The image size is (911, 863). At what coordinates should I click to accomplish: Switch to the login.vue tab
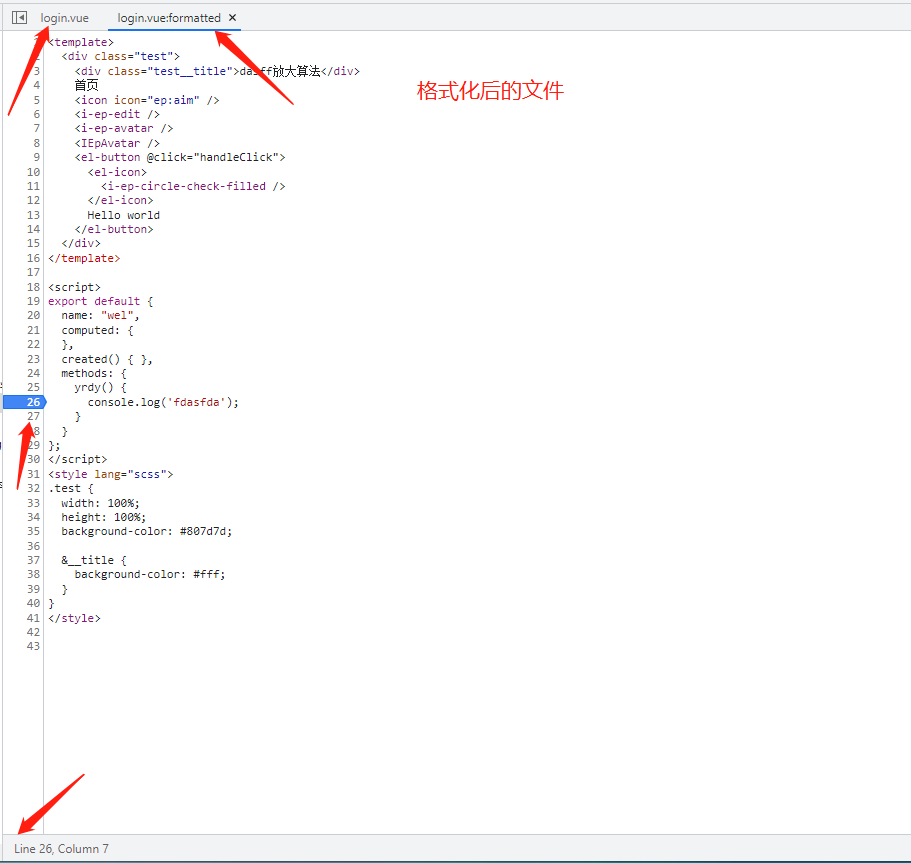tap(64, 17)
